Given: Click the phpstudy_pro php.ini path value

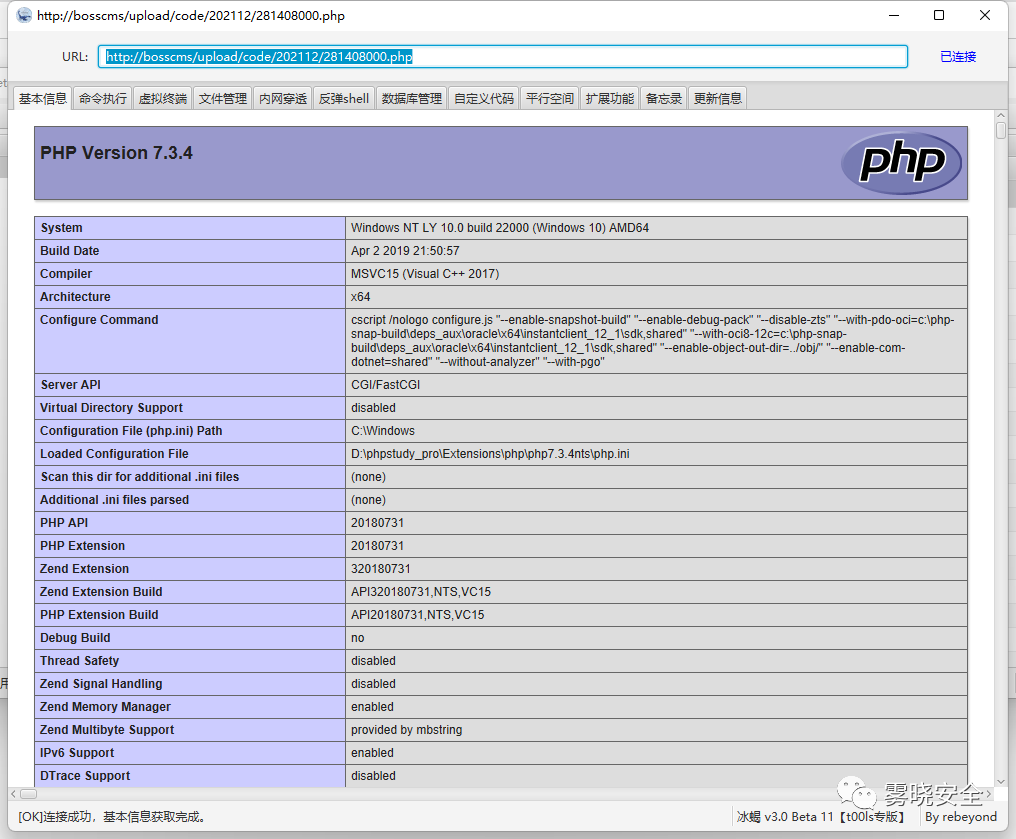Looking at the screenshot, I should pos(491,454).
